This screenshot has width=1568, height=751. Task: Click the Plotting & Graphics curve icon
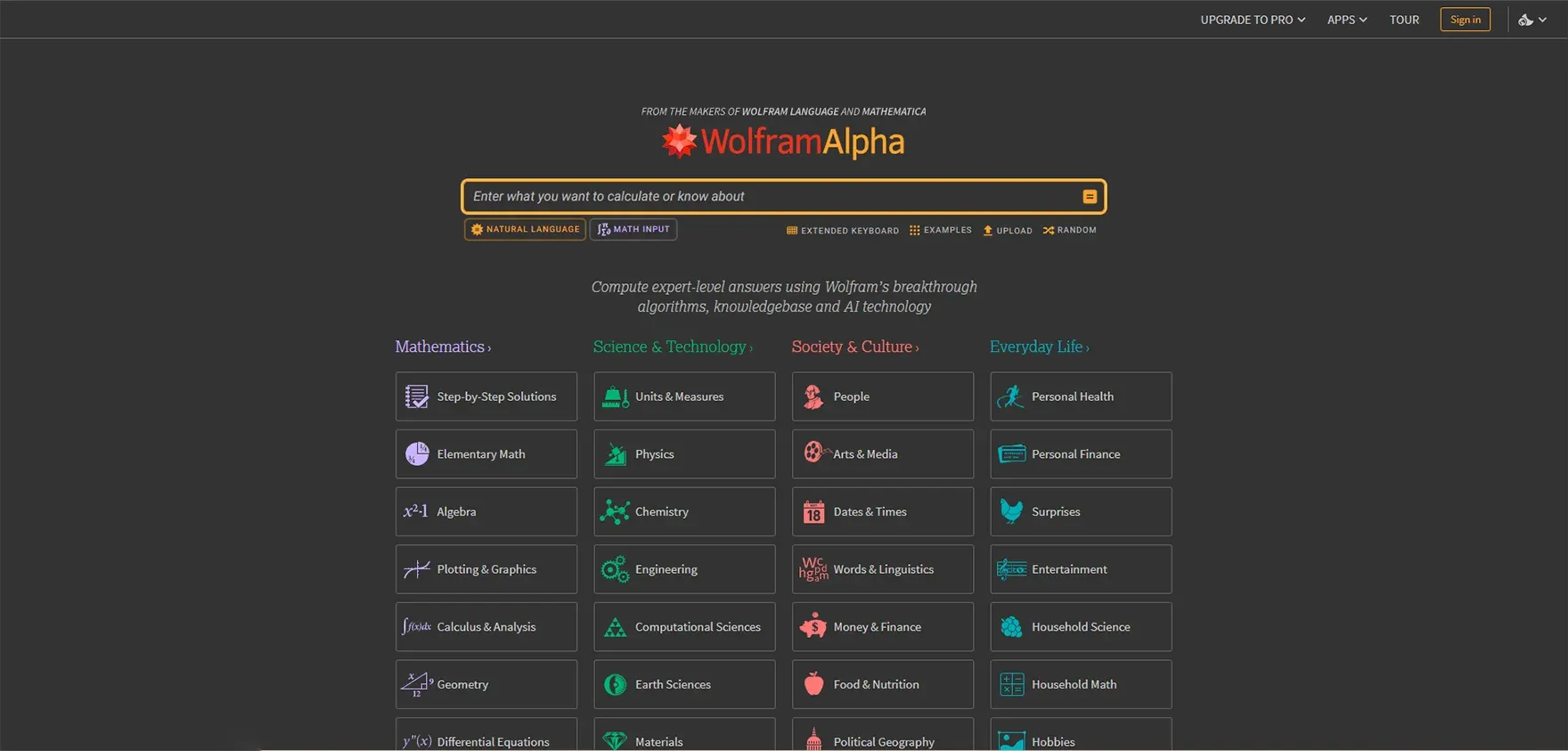tap(416, 569)
